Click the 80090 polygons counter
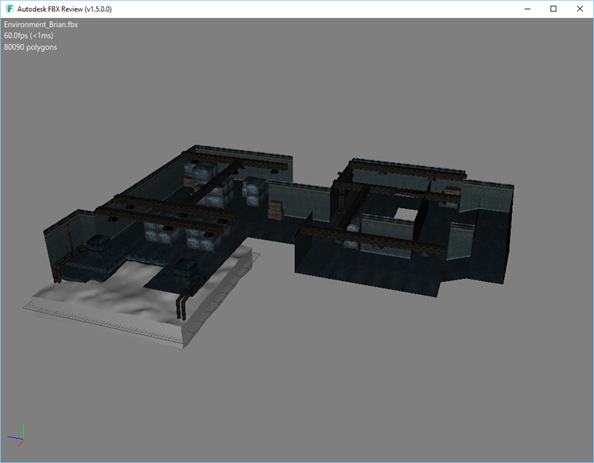Screen dimensions: 594x463 (30, 47)
